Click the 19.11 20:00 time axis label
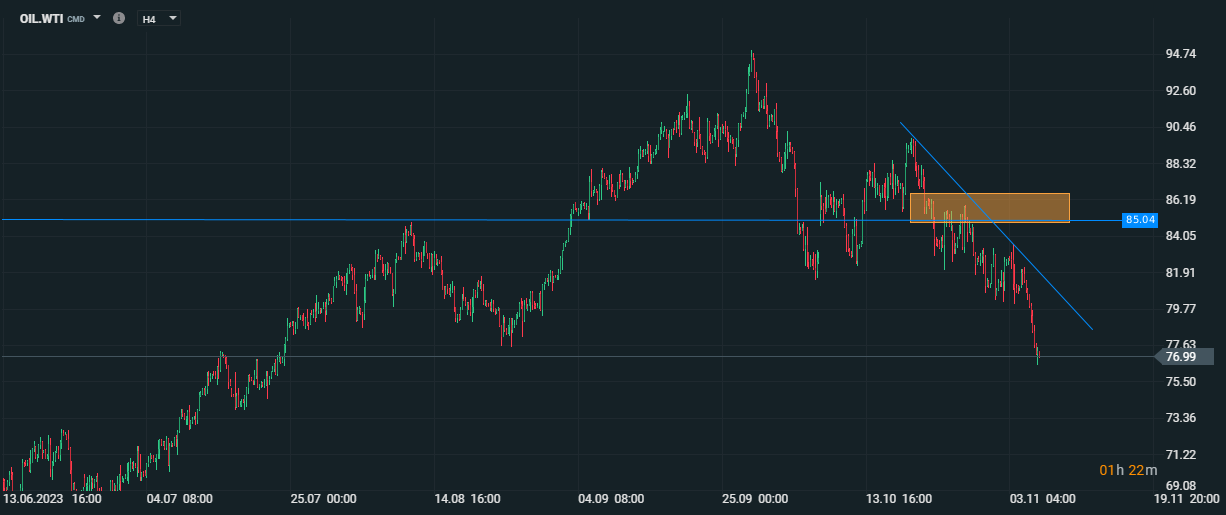This screenshot has width=1226, height=515. coord(1186,498)
